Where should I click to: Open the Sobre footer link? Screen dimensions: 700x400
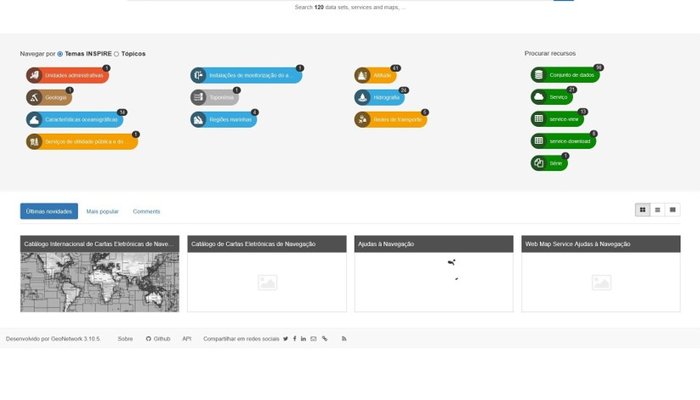coord(125,339)
